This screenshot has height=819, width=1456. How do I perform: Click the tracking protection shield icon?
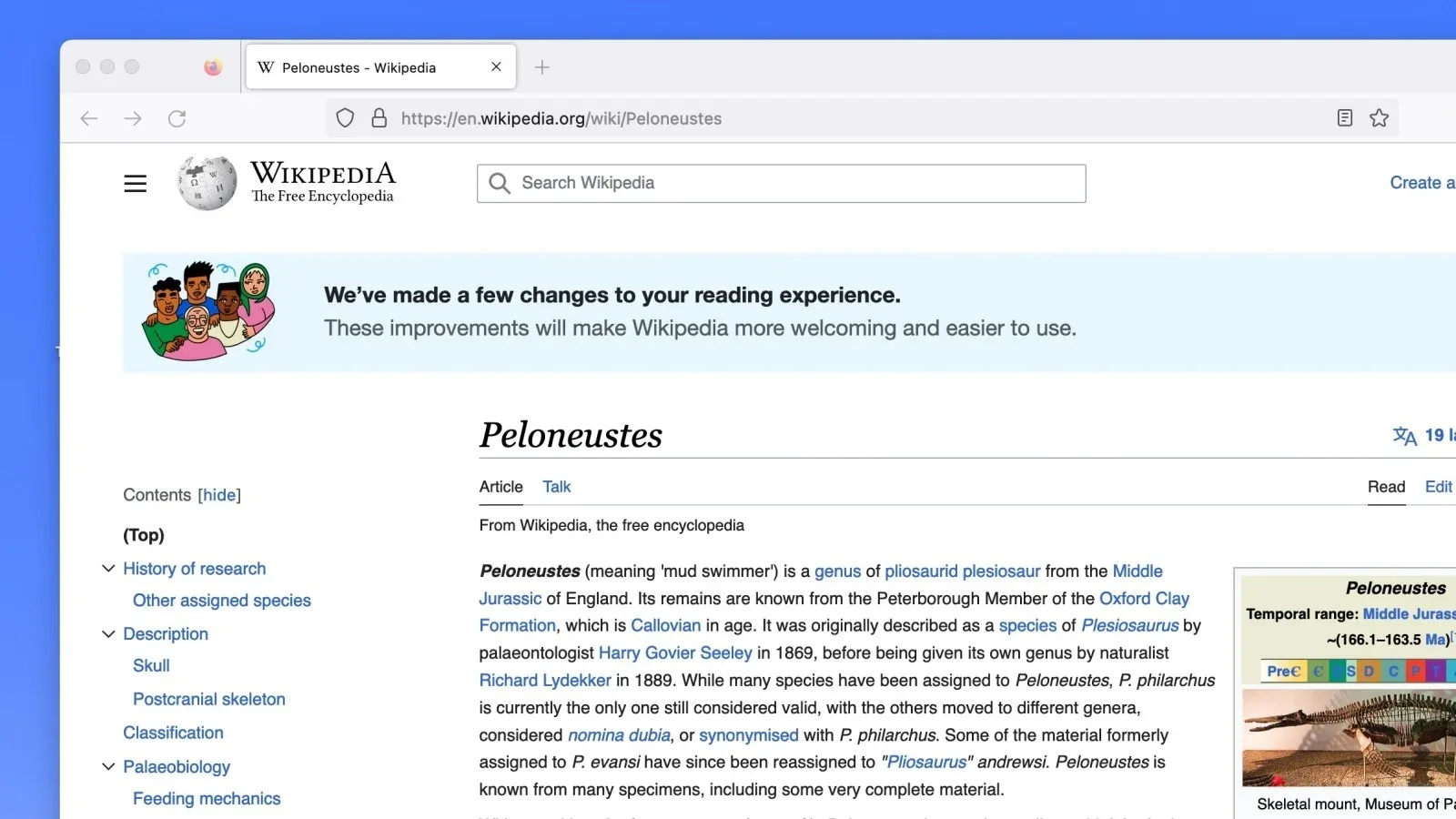[345, 118]
